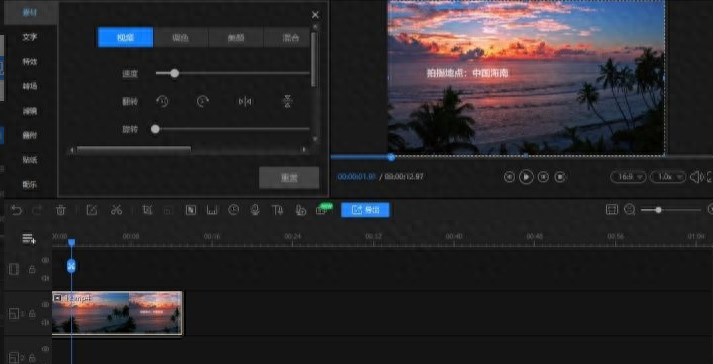713x364 pixels.
Task: Toggle lock on the 12.mp4 track
Action: (32, 314)
